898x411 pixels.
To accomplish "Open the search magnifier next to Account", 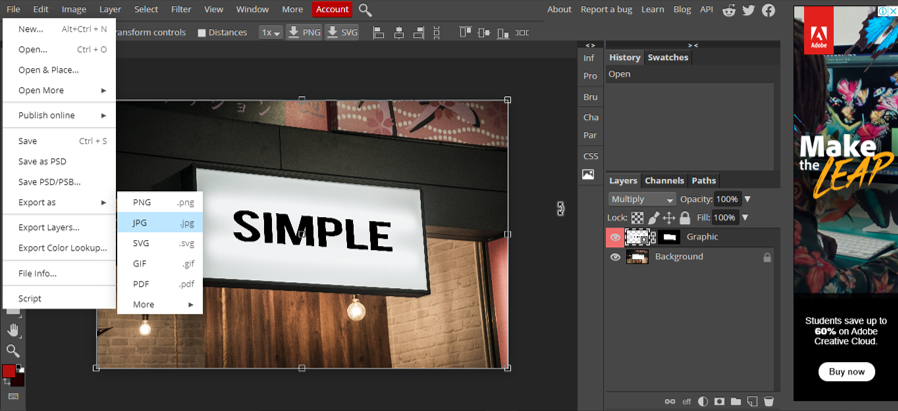I will pos(365,10).
